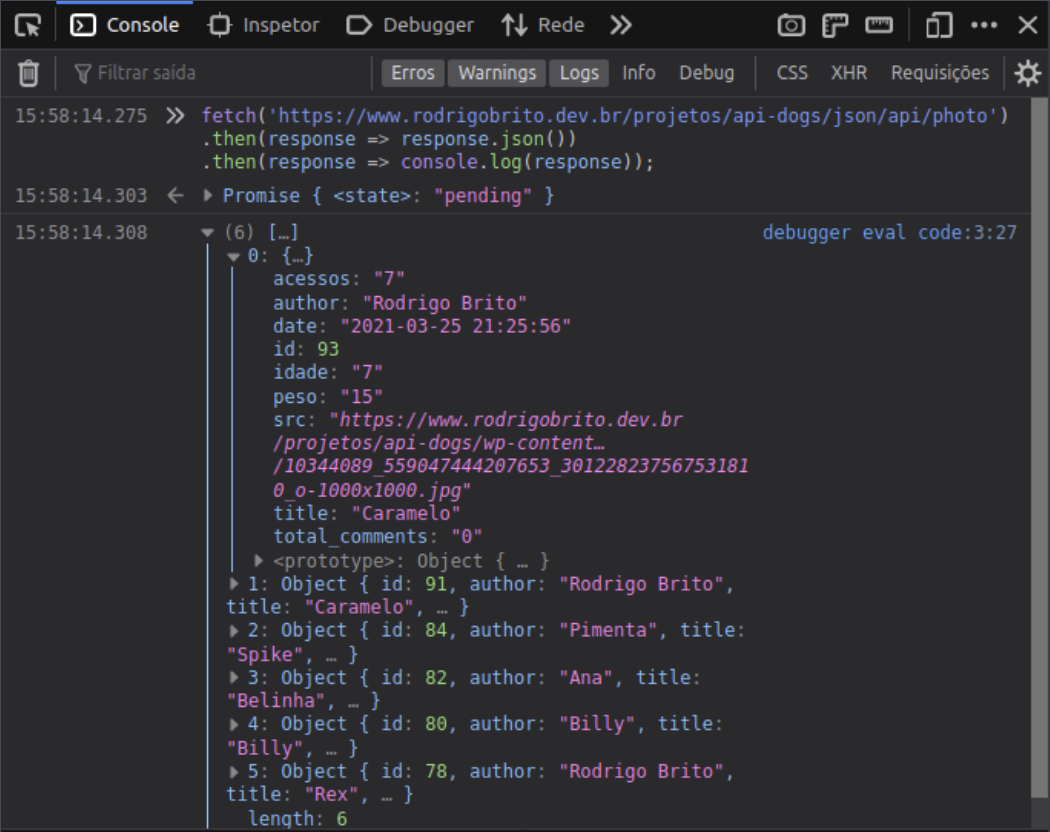Toggle the Logs filter button
The height and width of the screenshot is (832, 1050).
579,73
